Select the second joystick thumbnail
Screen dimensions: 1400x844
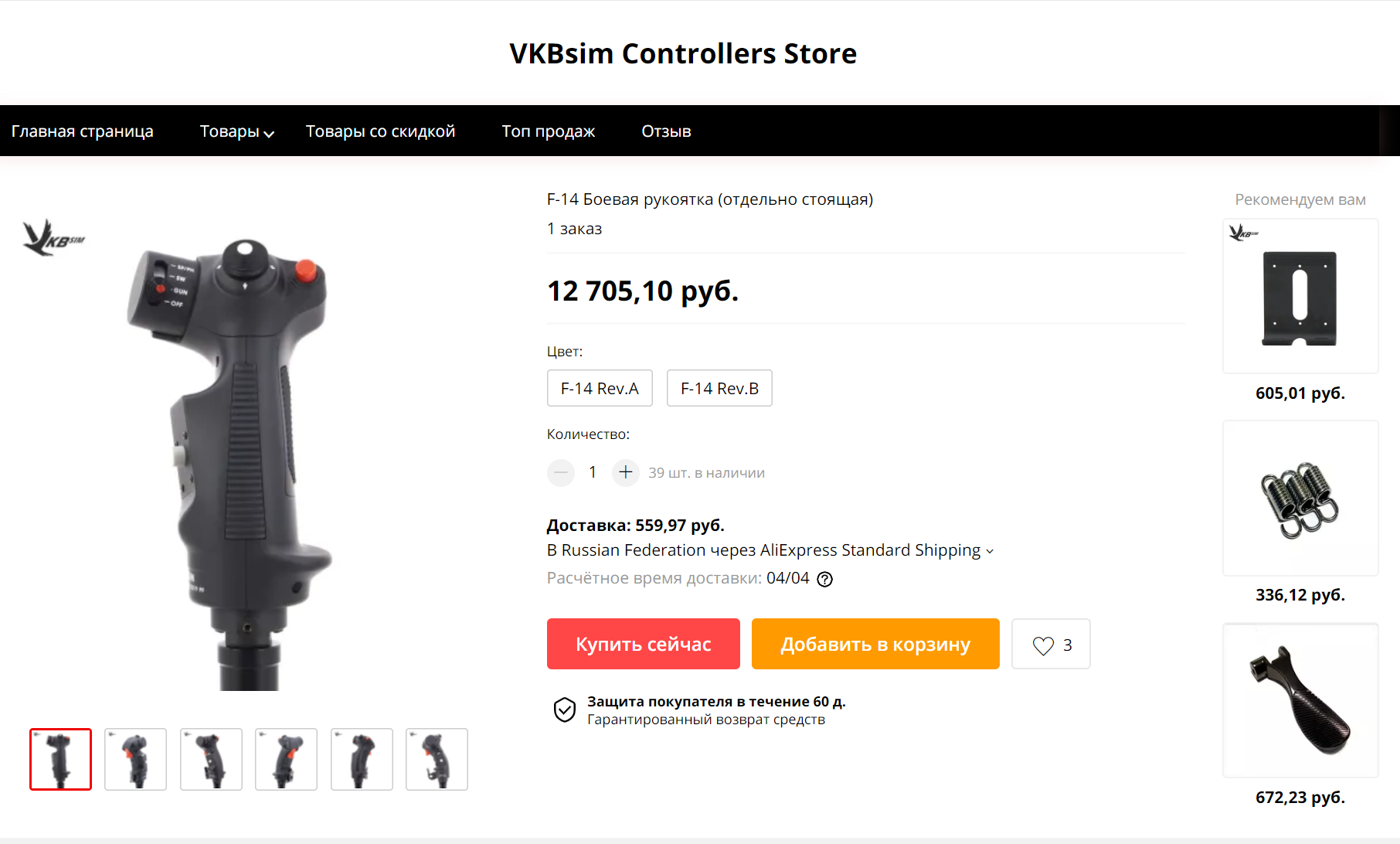tap(135, 759)
